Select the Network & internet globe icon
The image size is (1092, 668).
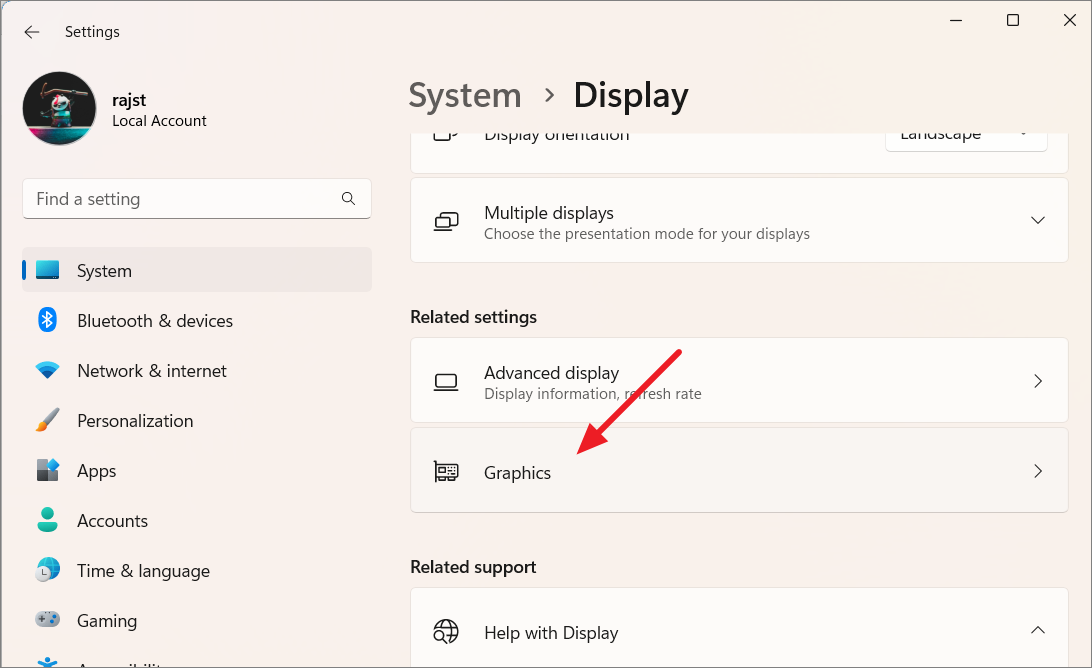47,370
